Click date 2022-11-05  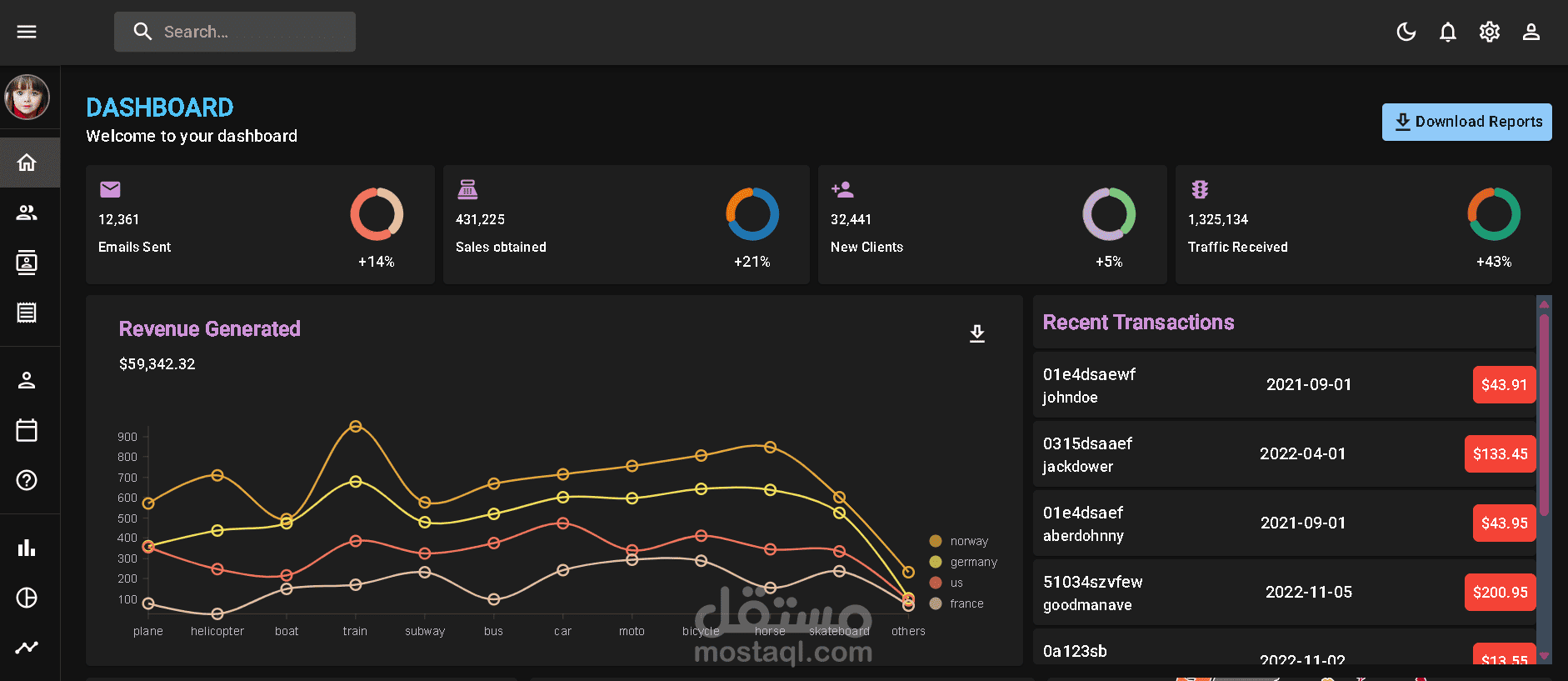(1309, 593)
